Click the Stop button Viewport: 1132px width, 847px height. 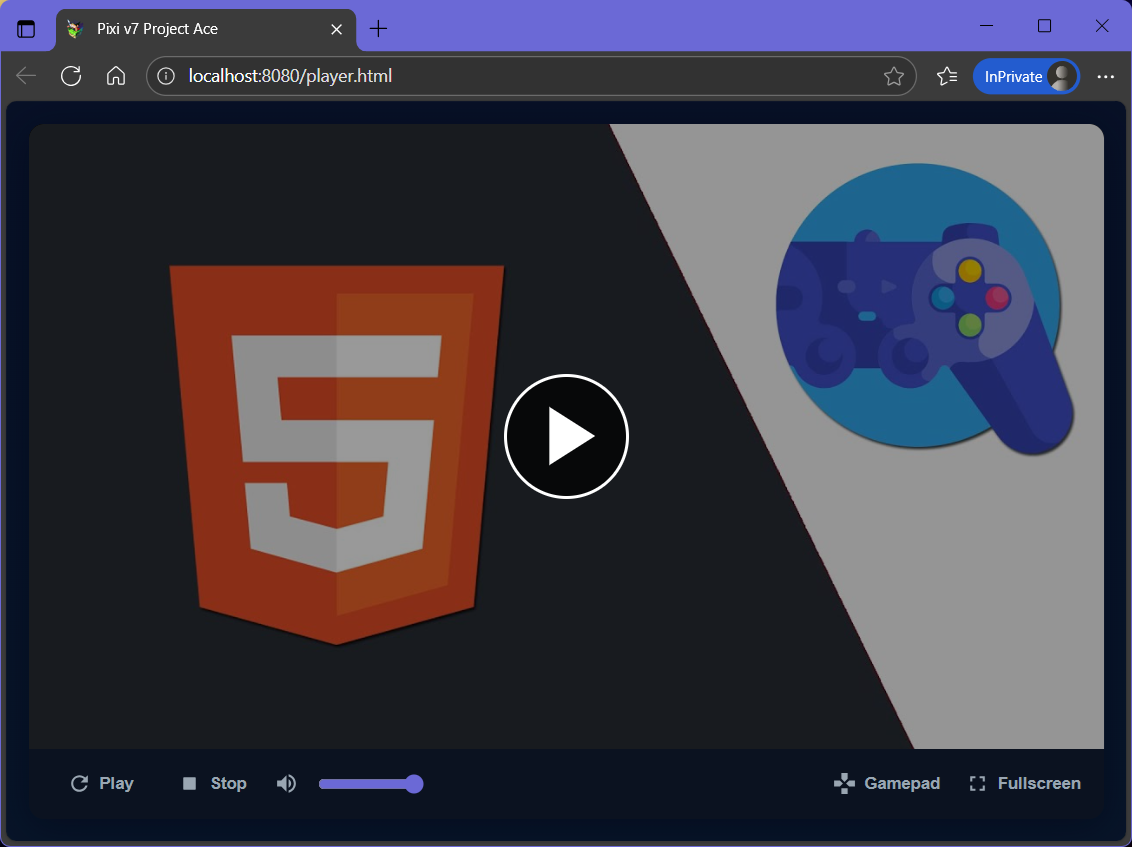pyautogui.click(x=214, y=783)
